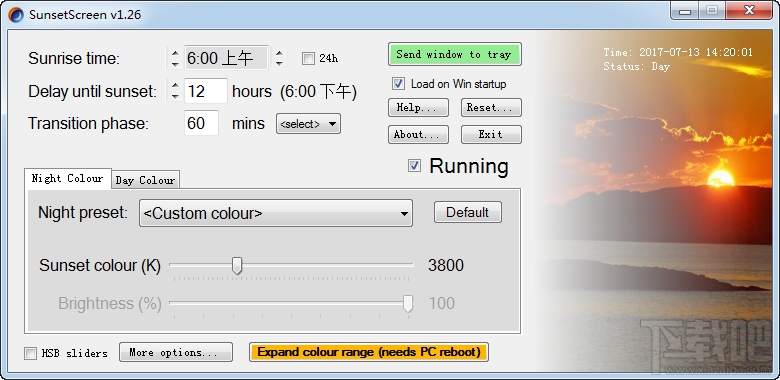Click Send window to tray button
The image size is (780, 380).
454,54
